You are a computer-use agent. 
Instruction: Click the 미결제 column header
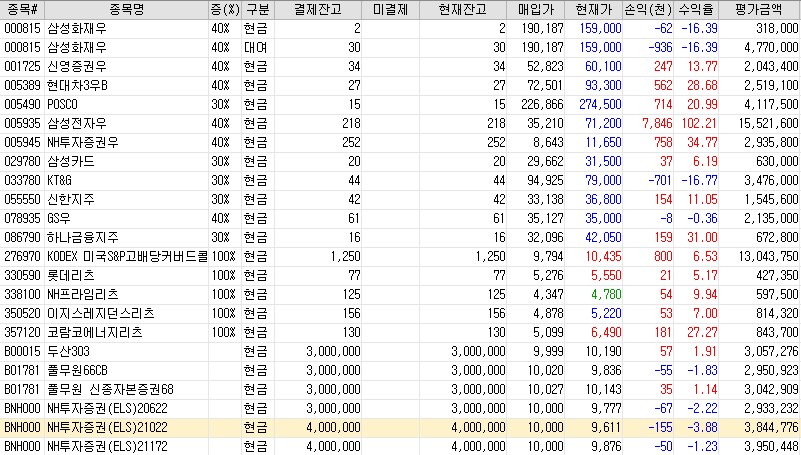coord(390,10)
